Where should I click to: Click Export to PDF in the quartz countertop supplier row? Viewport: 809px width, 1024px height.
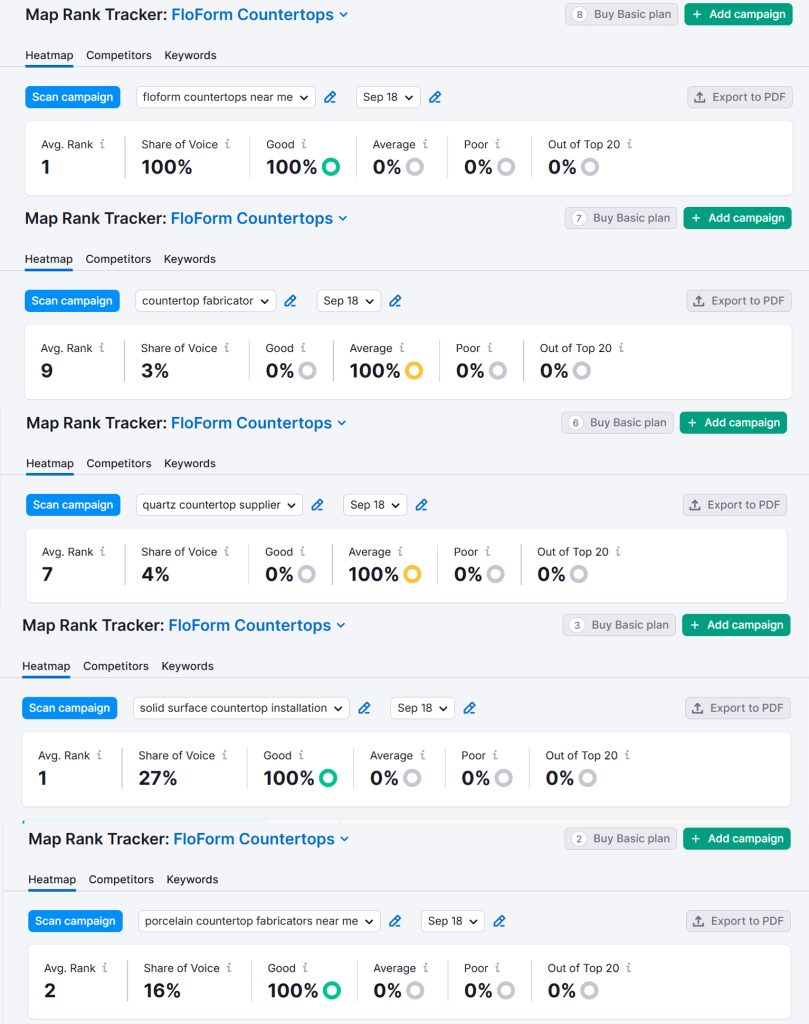click(x=735, y=505)
